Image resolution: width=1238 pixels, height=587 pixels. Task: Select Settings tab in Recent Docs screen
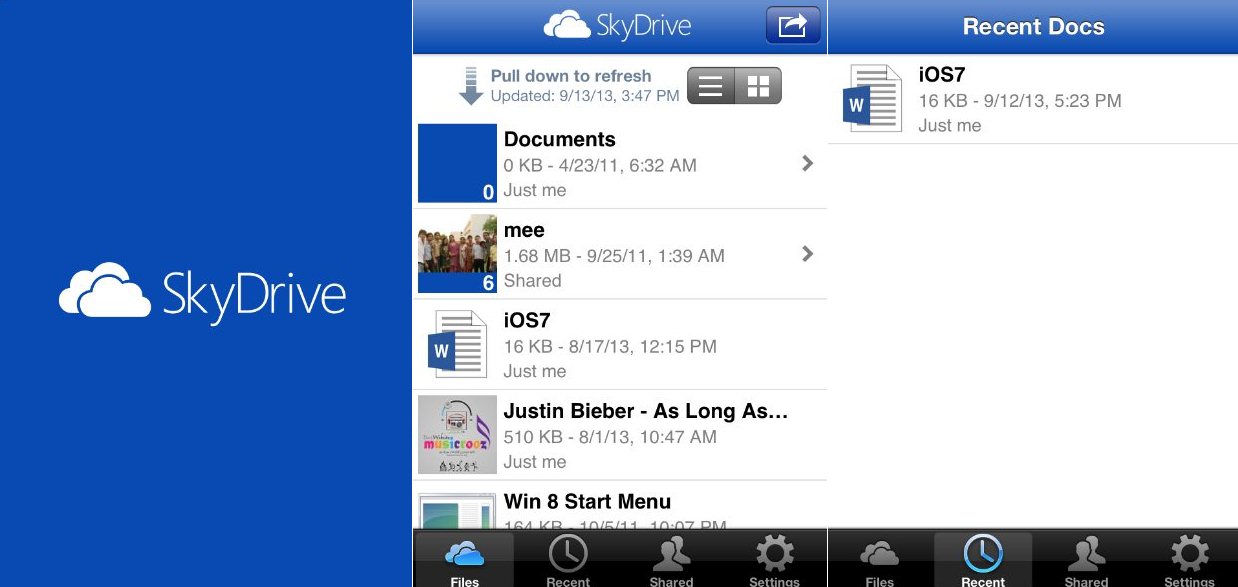pos(1189,560)
